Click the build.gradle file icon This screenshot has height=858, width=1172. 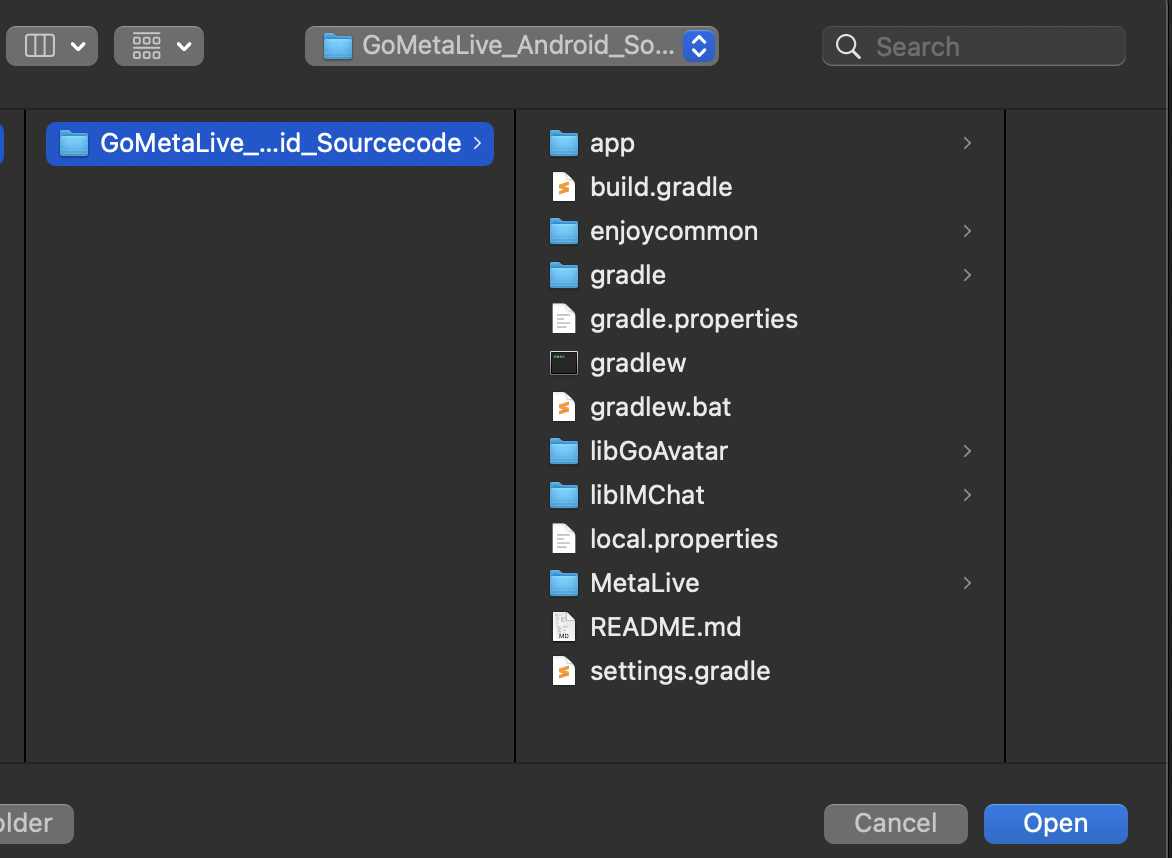564,187
